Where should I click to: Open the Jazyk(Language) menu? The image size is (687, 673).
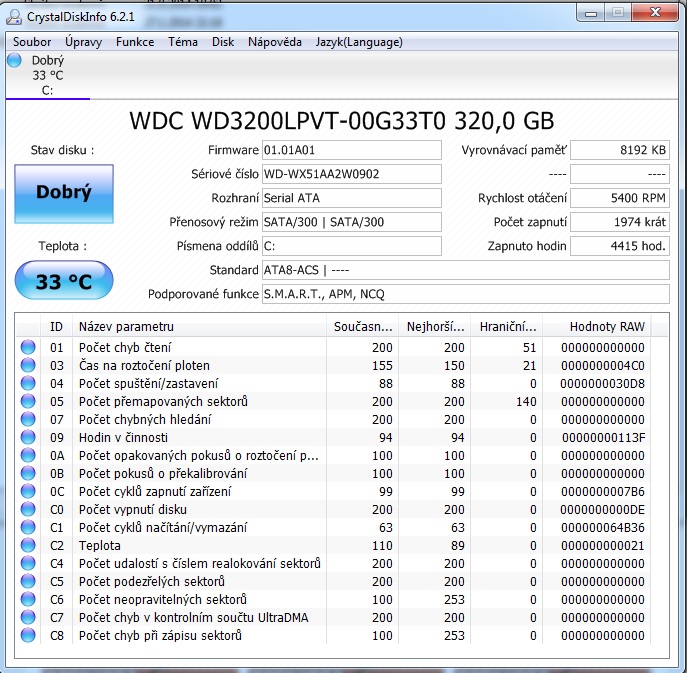coord(359,42)
